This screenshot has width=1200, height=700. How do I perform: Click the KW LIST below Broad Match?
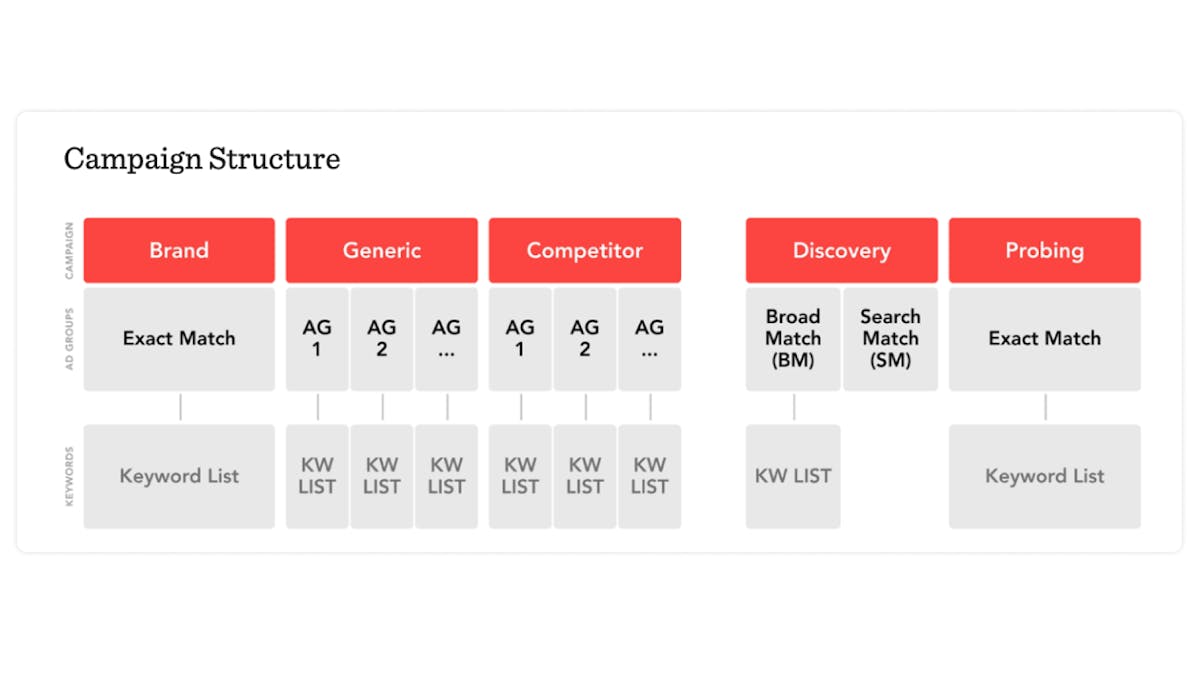pos(793,476)
